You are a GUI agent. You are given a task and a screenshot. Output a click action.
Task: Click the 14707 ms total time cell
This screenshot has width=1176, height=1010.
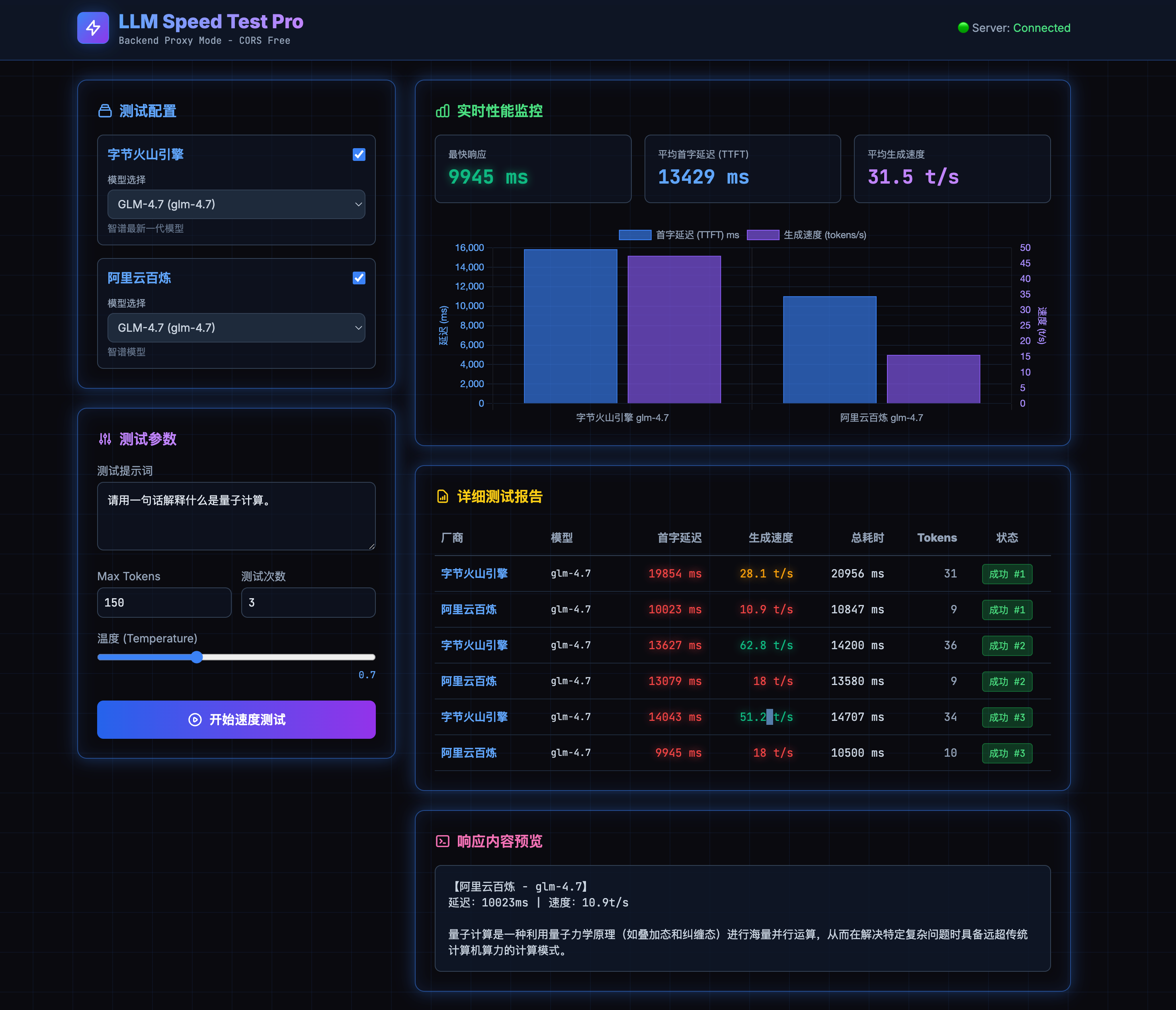tap(858, 717)
